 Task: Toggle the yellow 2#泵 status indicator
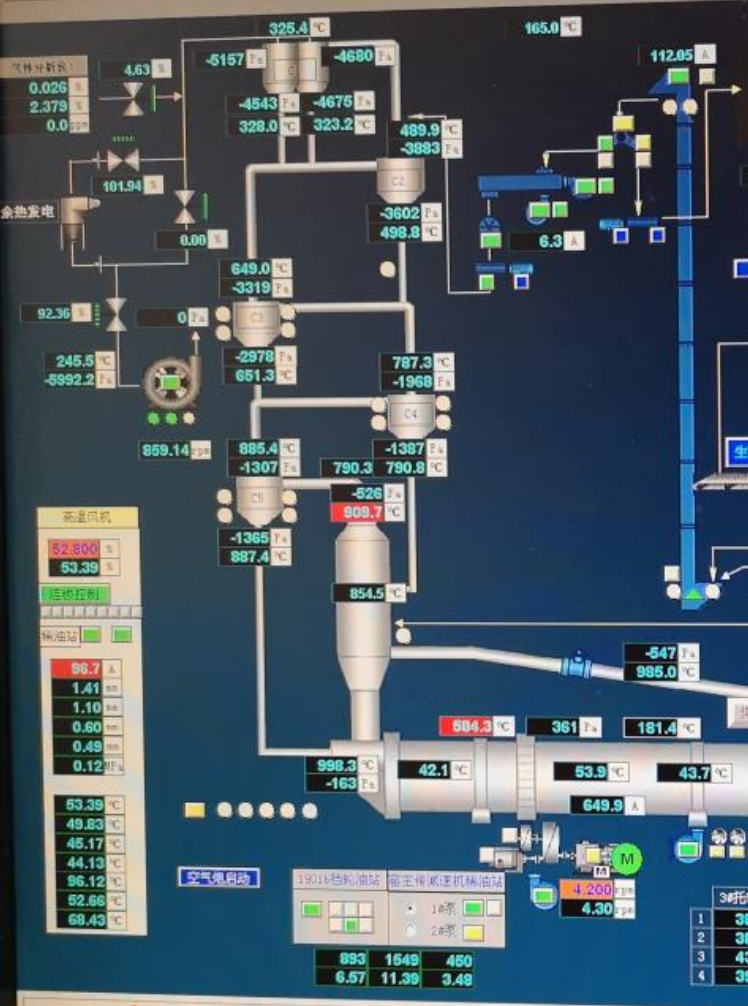473,931
